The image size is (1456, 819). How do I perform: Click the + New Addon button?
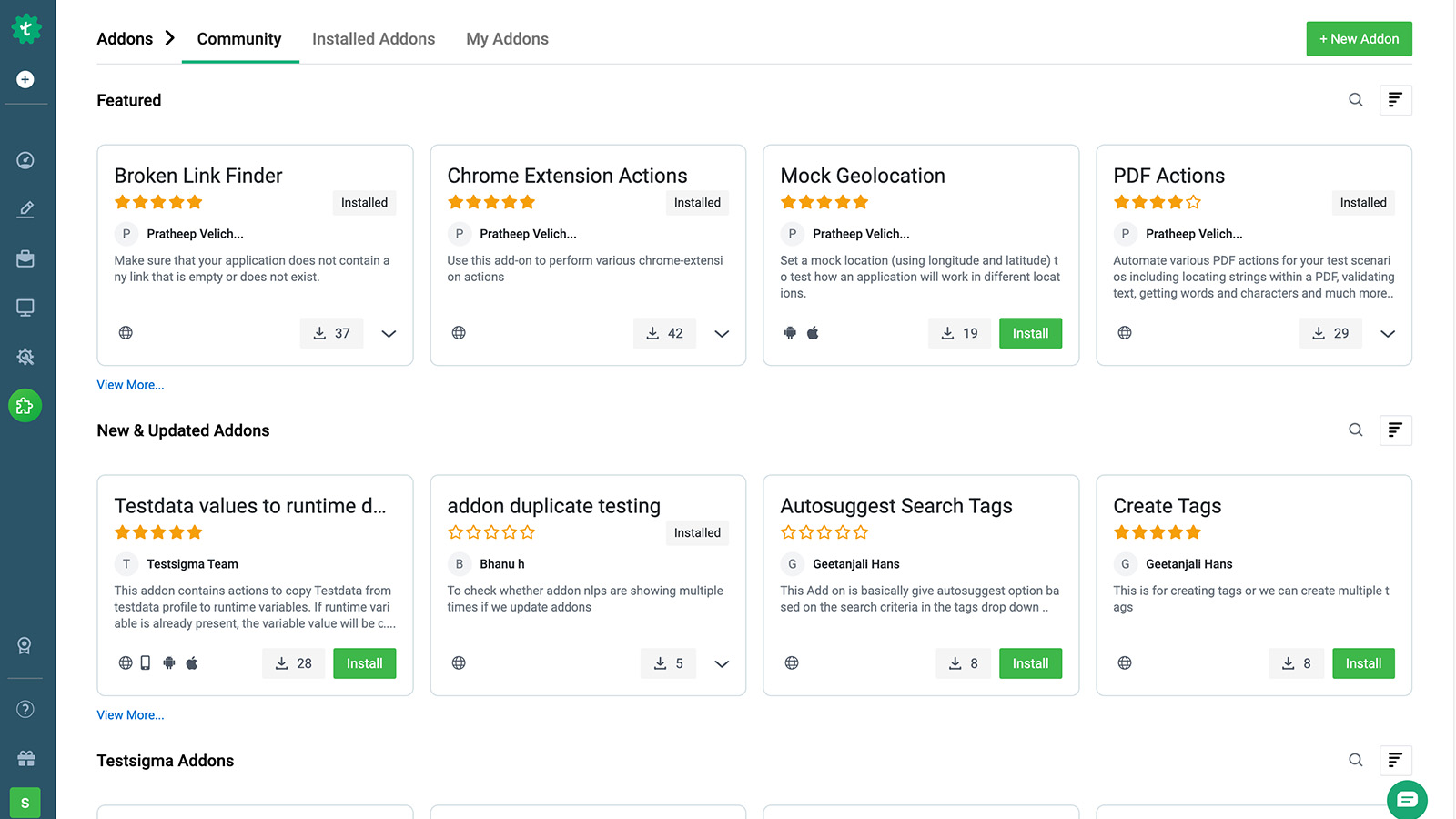(x=1360, y=39)
